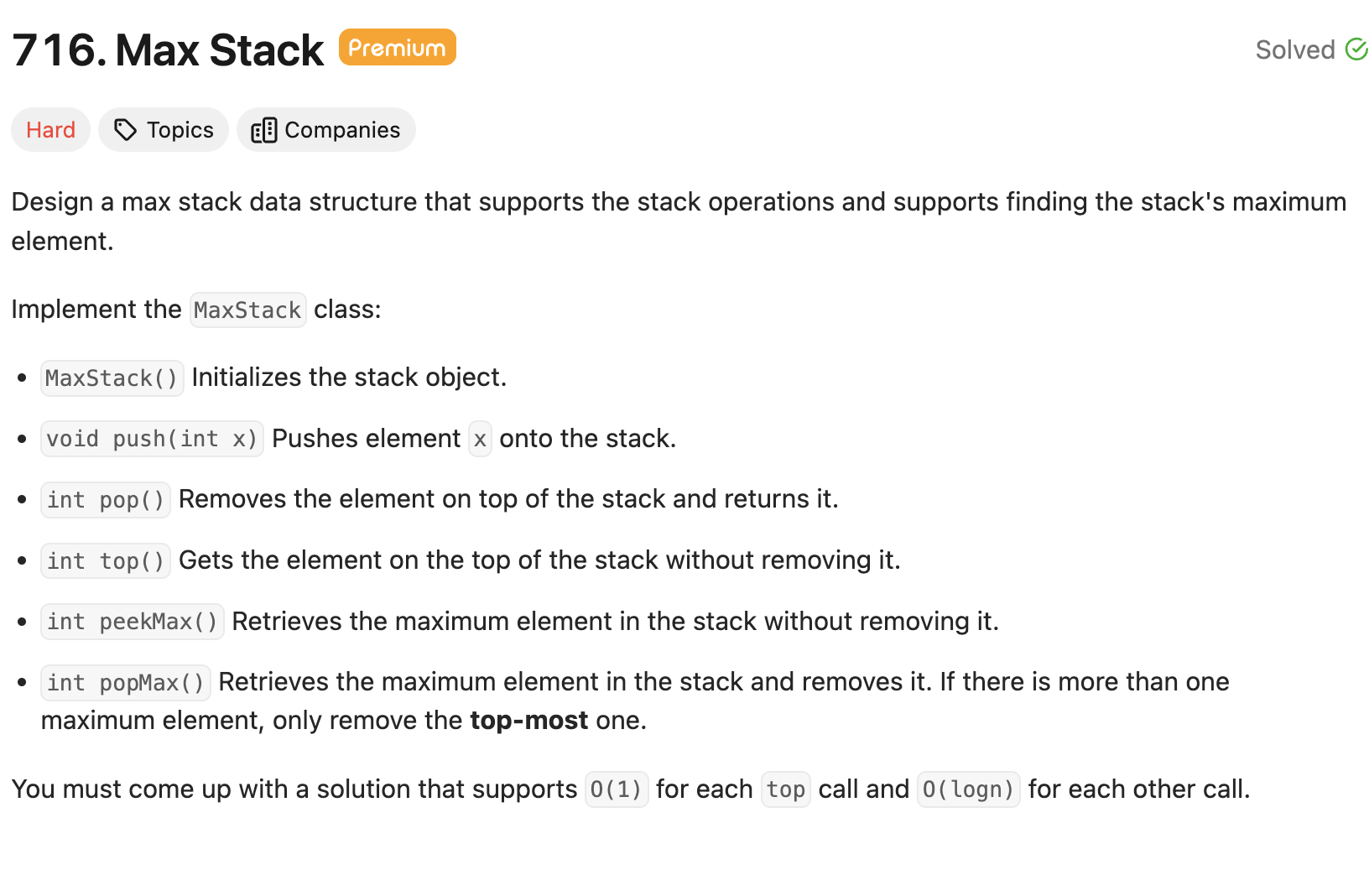Click the int top() code snippet

[106, 560]
